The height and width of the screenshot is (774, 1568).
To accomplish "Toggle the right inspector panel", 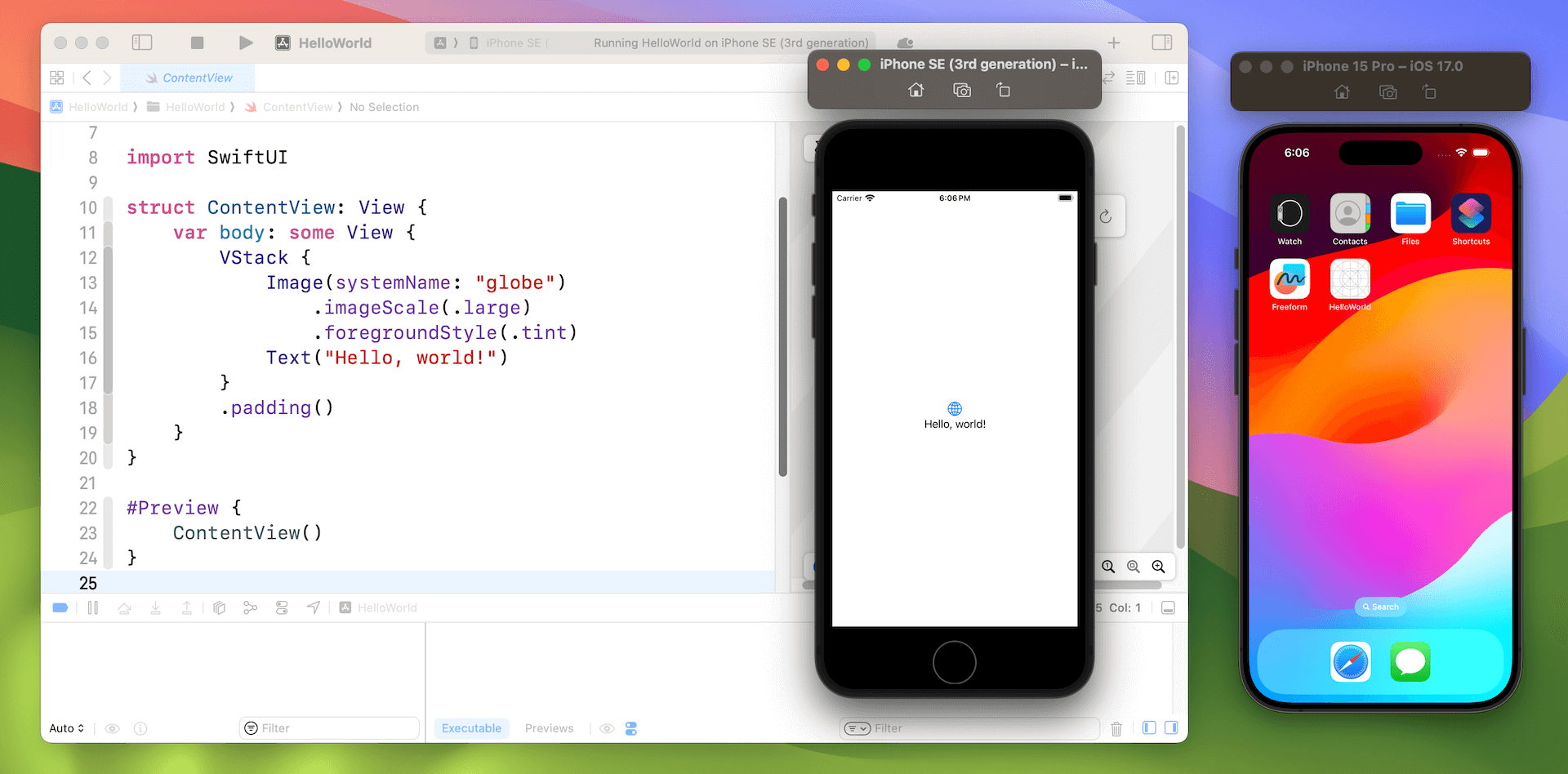I will click(1161, 42).
